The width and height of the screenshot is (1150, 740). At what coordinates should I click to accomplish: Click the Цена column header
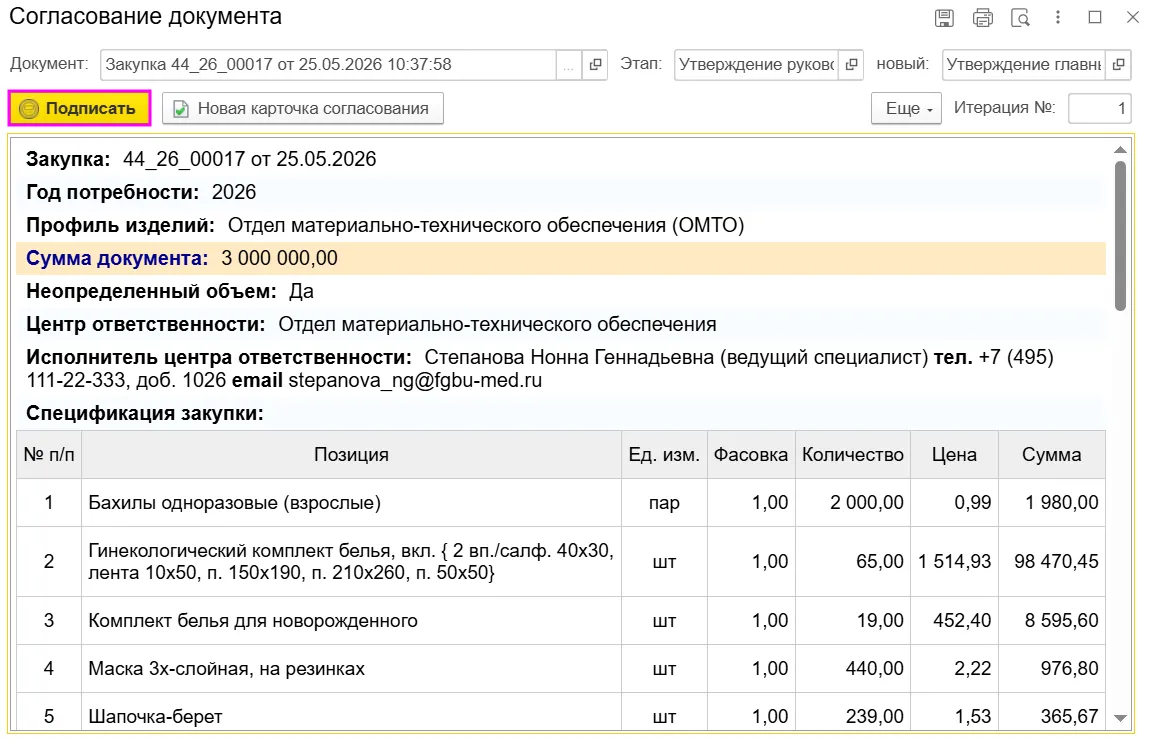(954, 455)
